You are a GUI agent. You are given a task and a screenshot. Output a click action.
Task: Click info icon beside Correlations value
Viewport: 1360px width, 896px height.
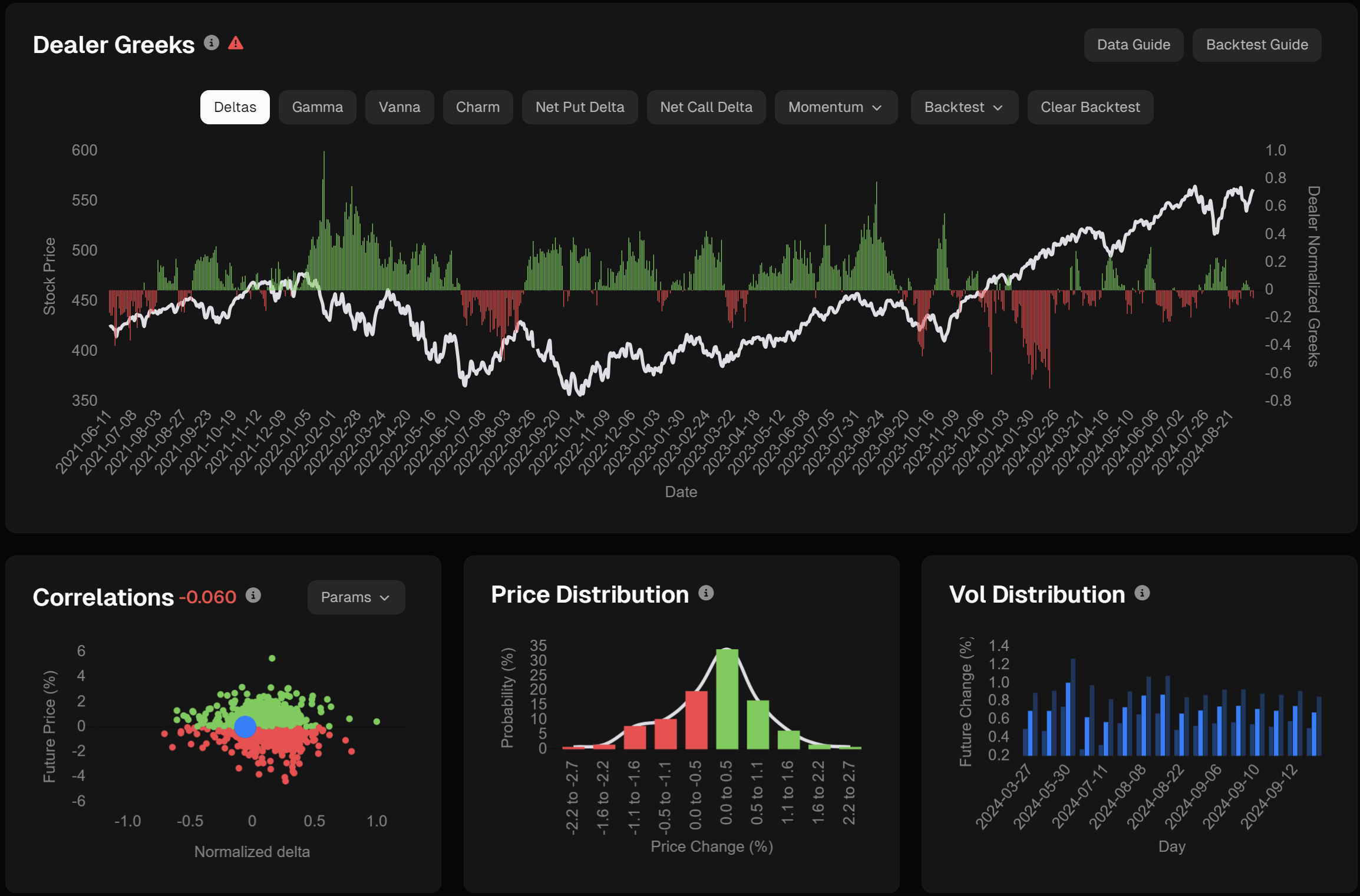click(x=253, y=596)
